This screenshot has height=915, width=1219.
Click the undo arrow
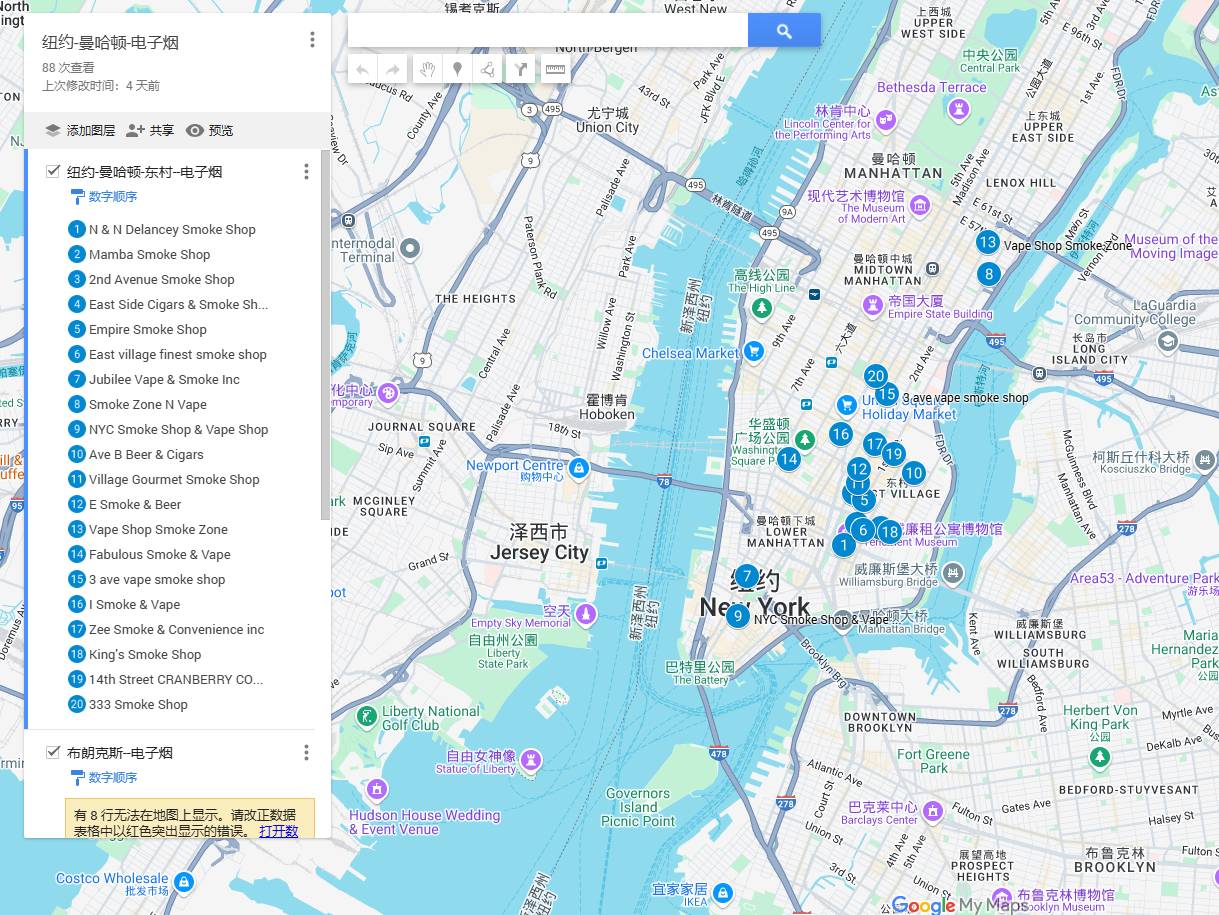coord(362,70)
